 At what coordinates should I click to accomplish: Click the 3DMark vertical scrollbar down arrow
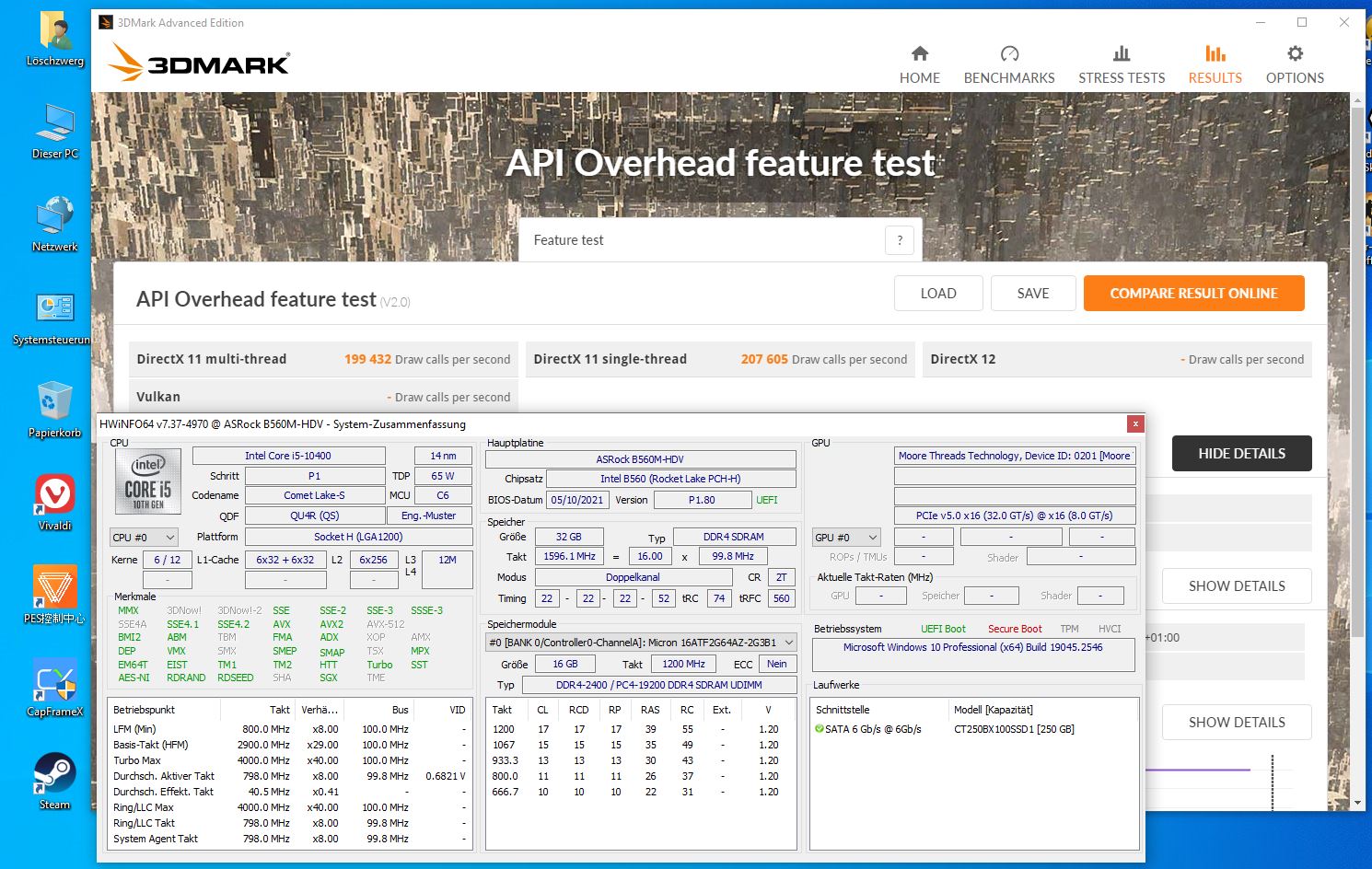coord(1357,803)
